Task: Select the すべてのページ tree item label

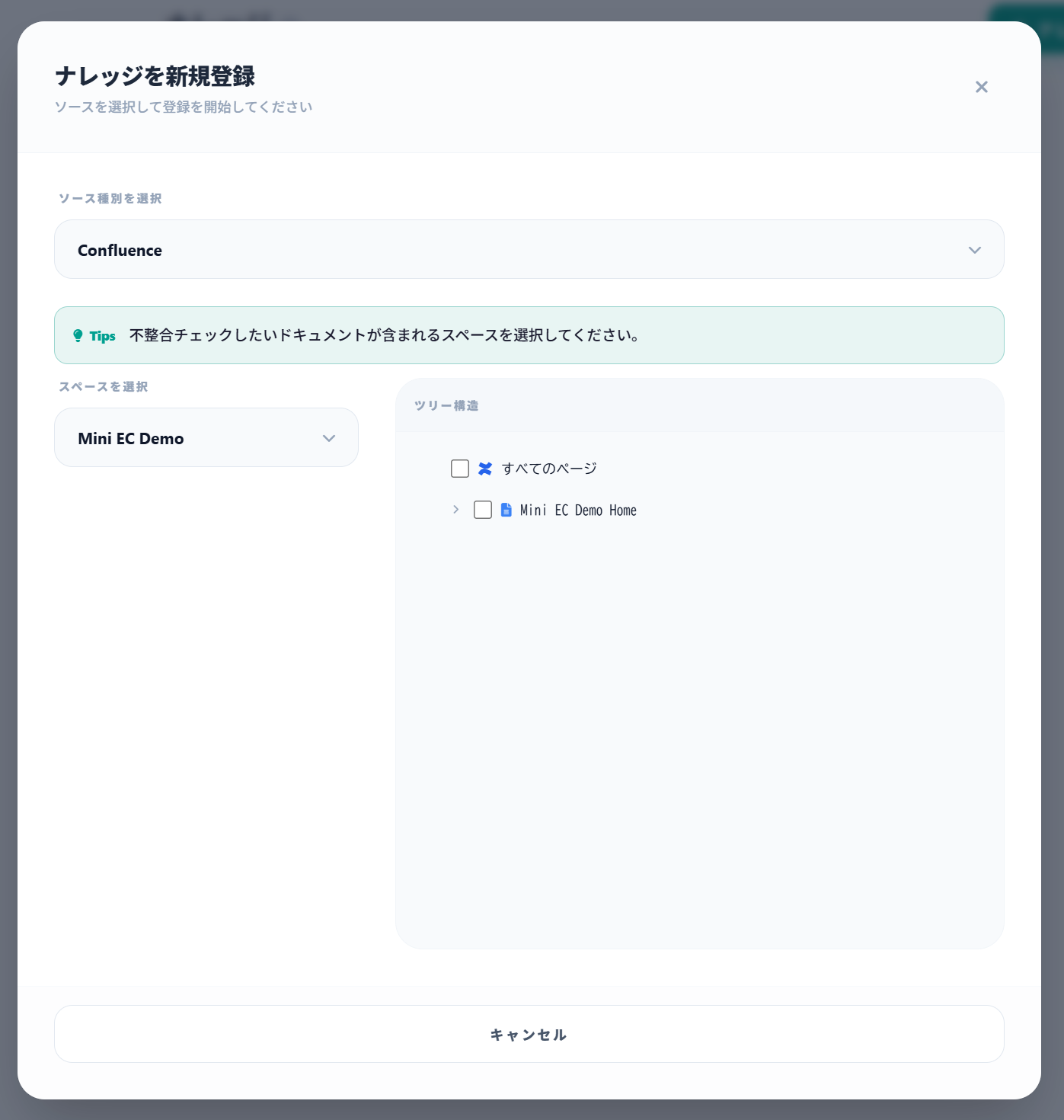Action: coord(551,469)
